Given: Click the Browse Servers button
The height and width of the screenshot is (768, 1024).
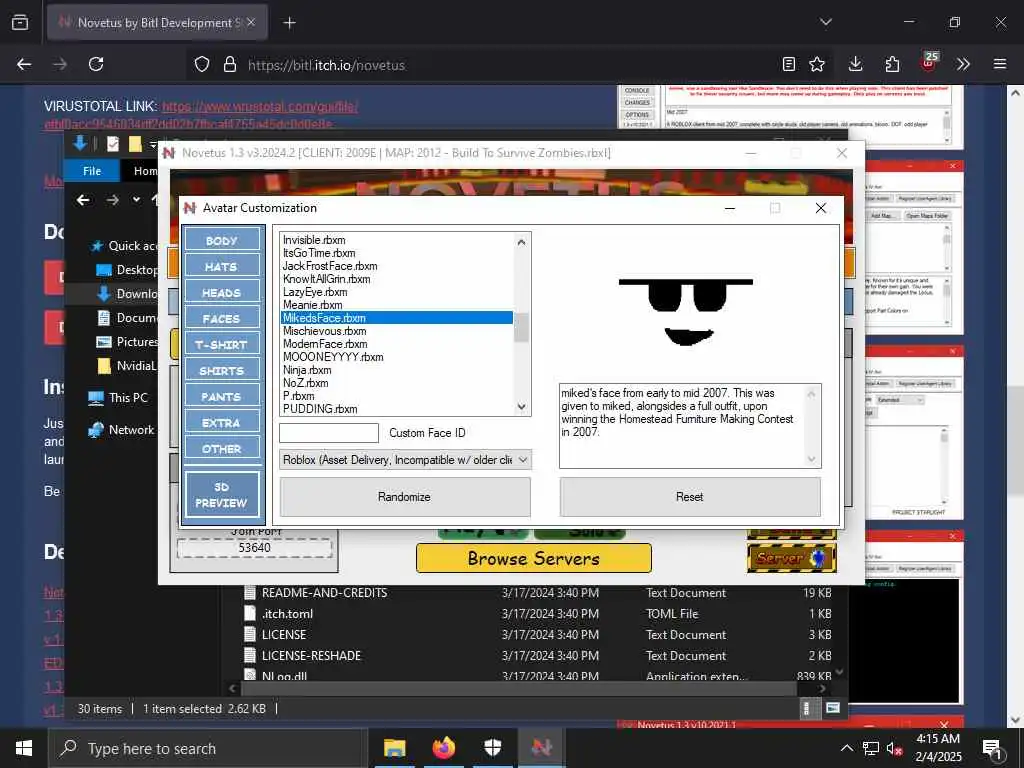Looking at the screenshot, I should pos(534,558).
